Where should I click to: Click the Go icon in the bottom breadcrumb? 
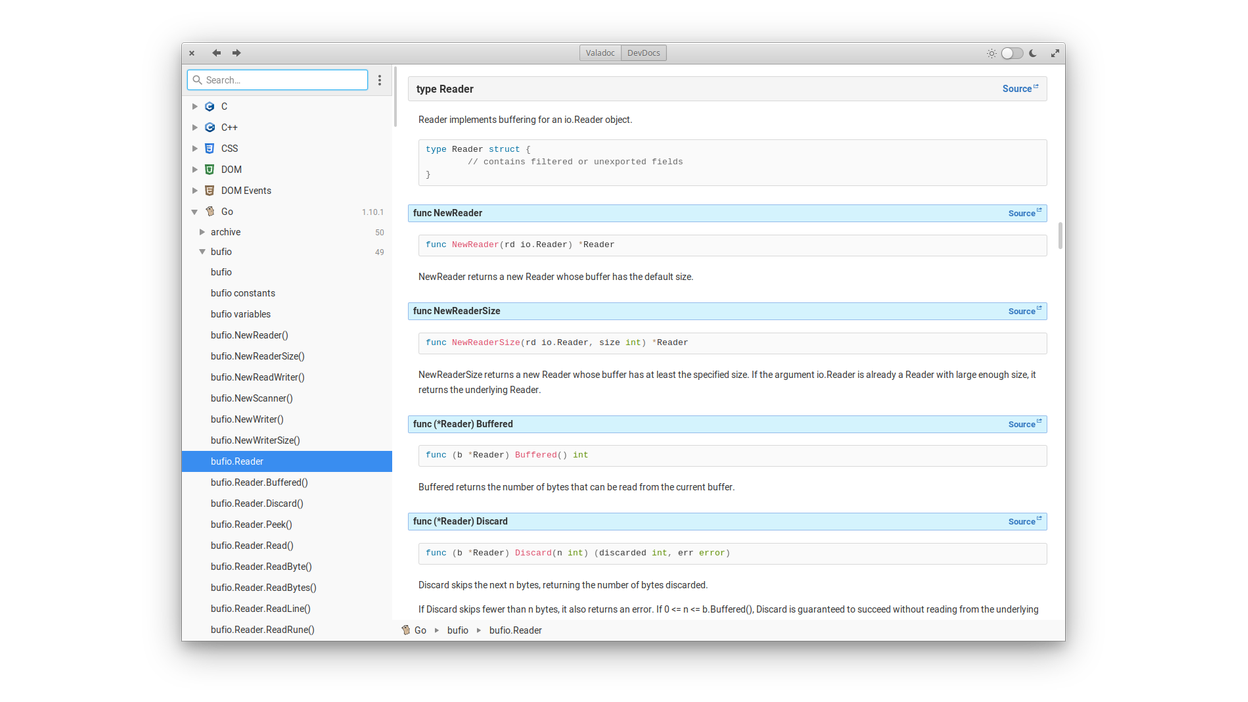pyautogui.click(x=406, y=630)
